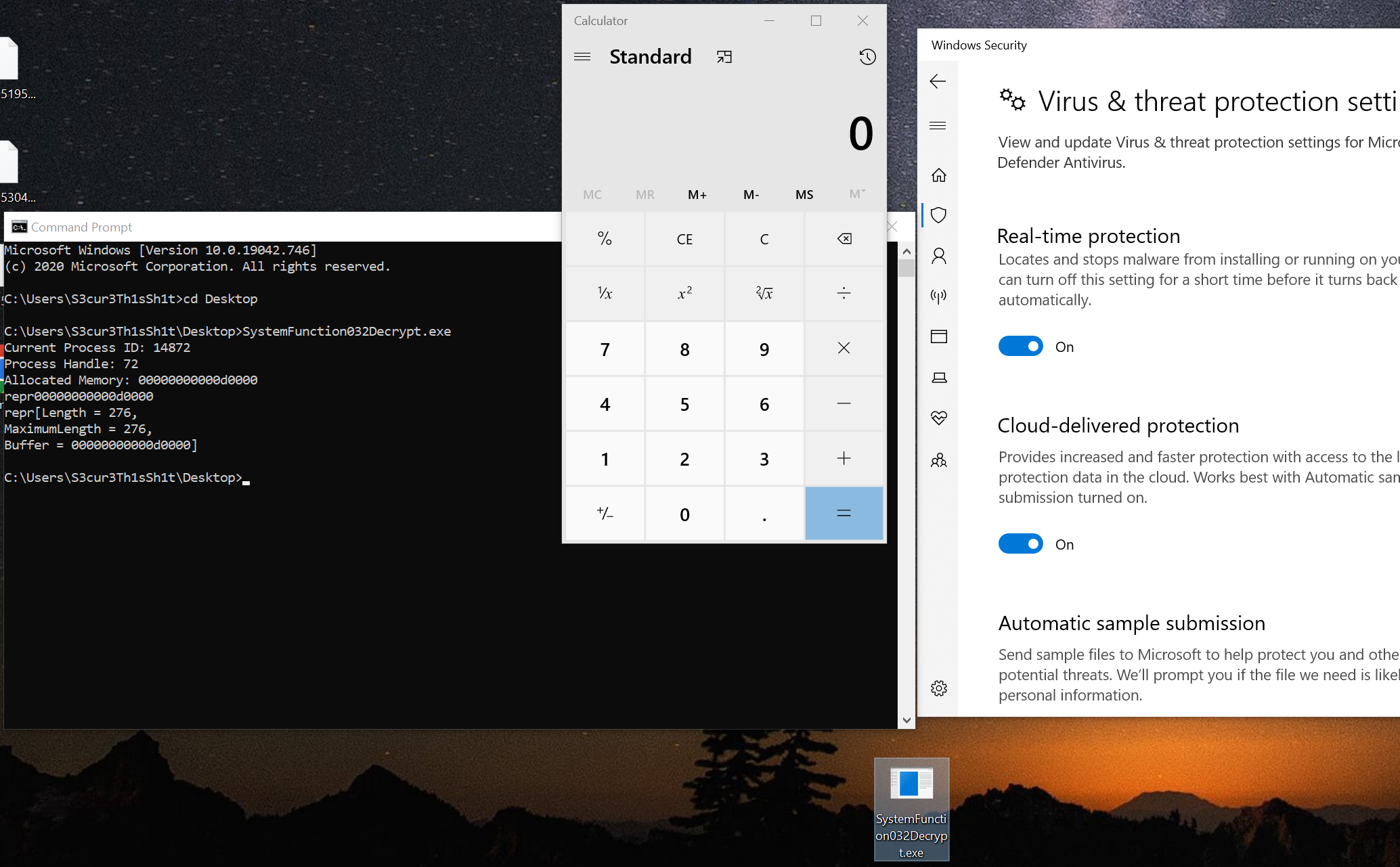Click the memory subtract M- button

(x=751, y=194)
